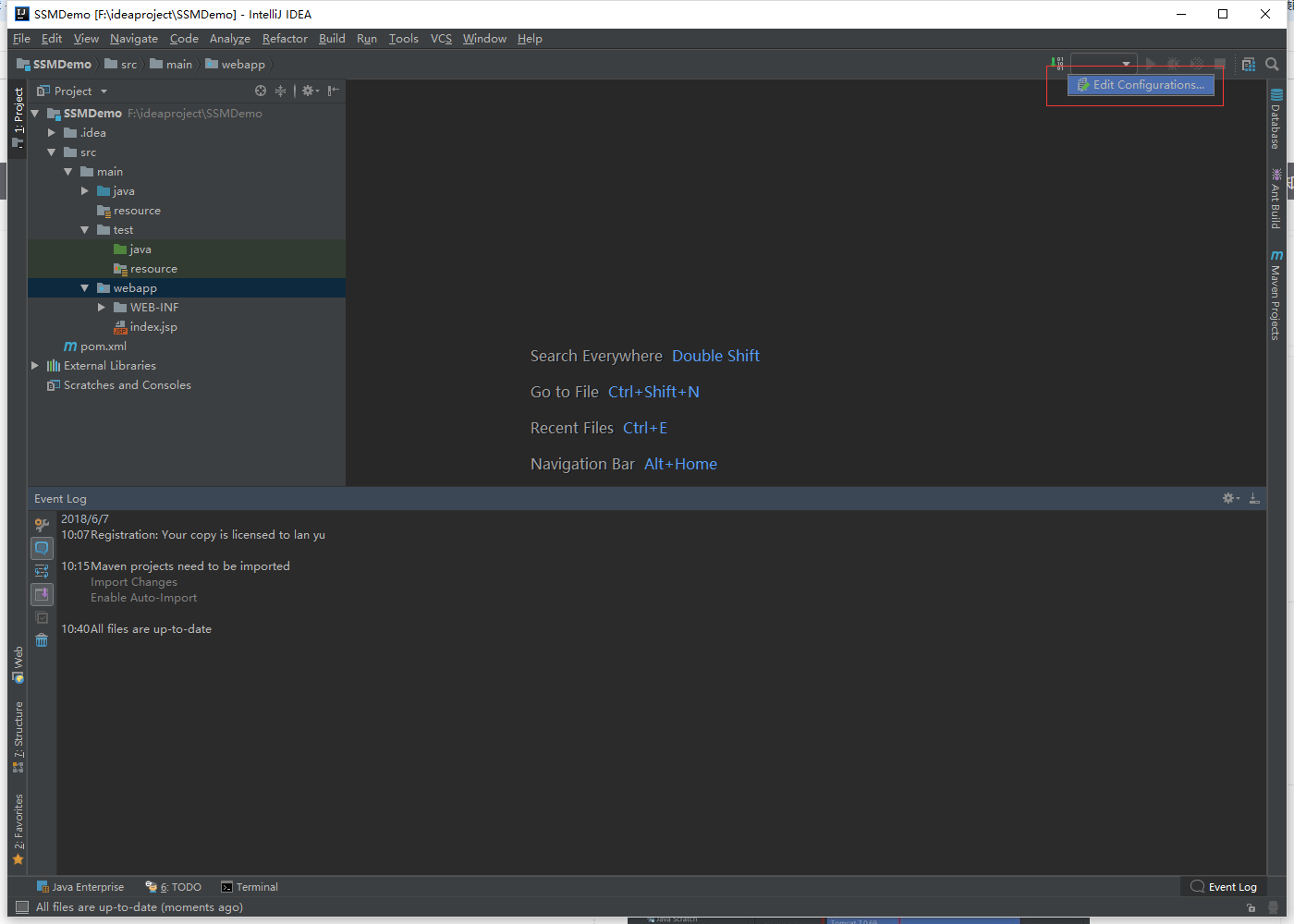
Task: Open the Refactor menu
Action: 285,39
